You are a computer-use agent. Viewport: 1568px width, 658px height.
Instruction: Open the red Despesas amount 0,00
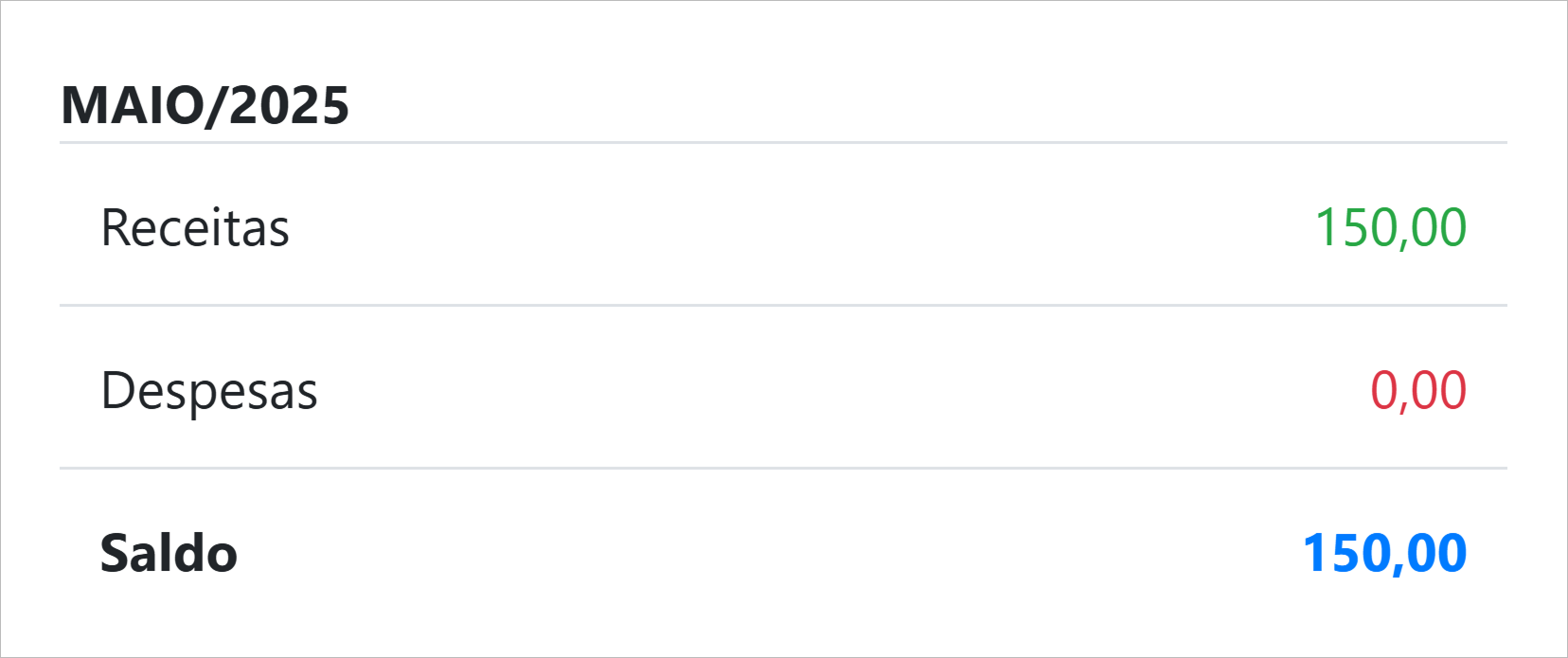[1417, 391]
